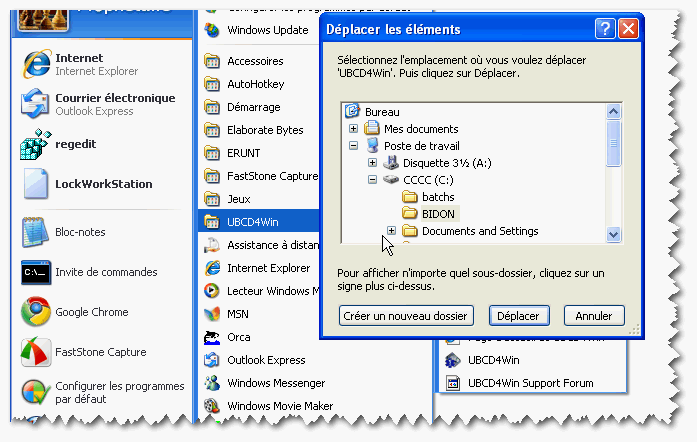
Task: Expand the Disquette 3½ (A:) node
Action: (373, 163)
